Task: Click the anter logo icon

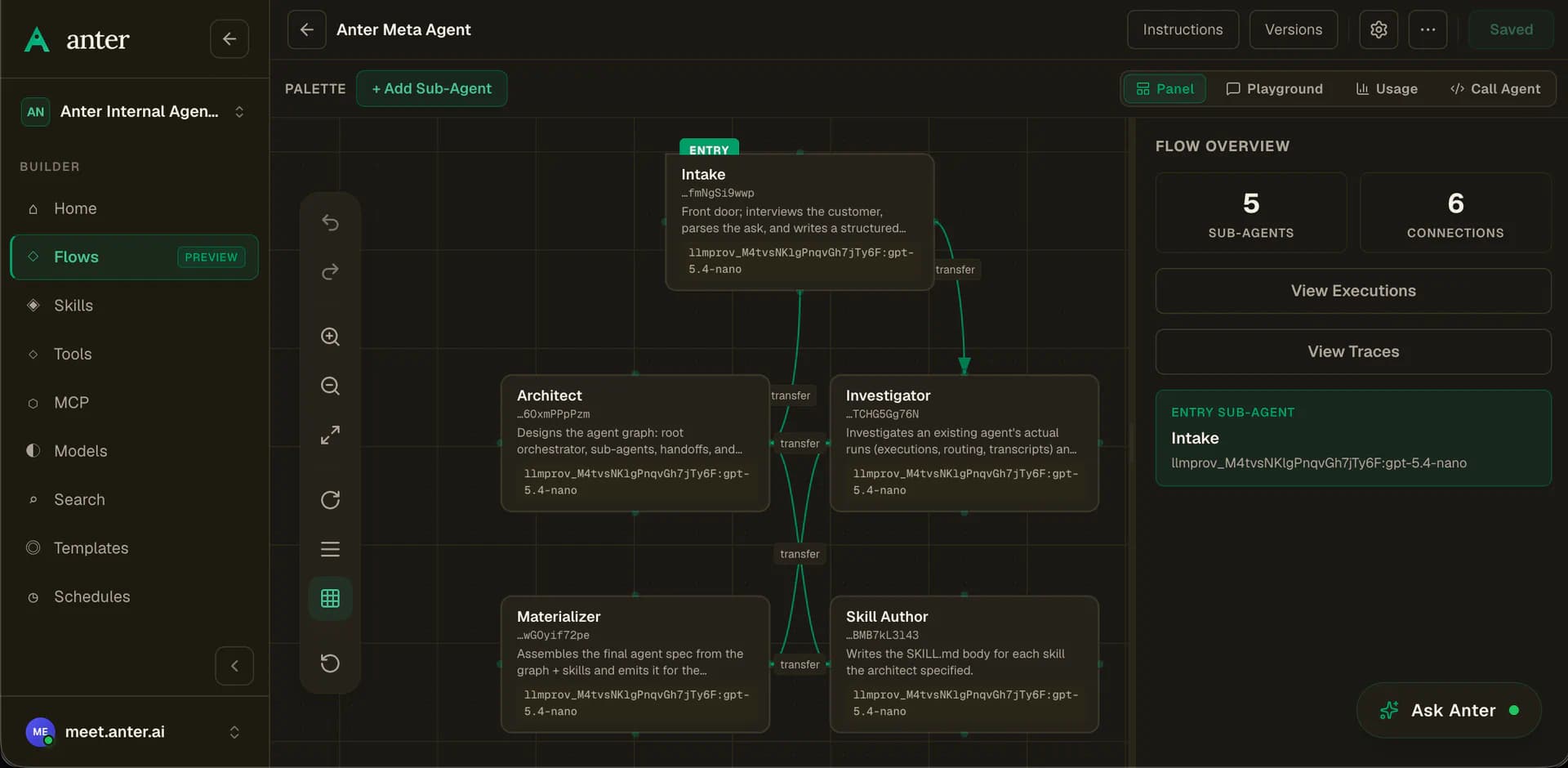Action: click(37, 39)
